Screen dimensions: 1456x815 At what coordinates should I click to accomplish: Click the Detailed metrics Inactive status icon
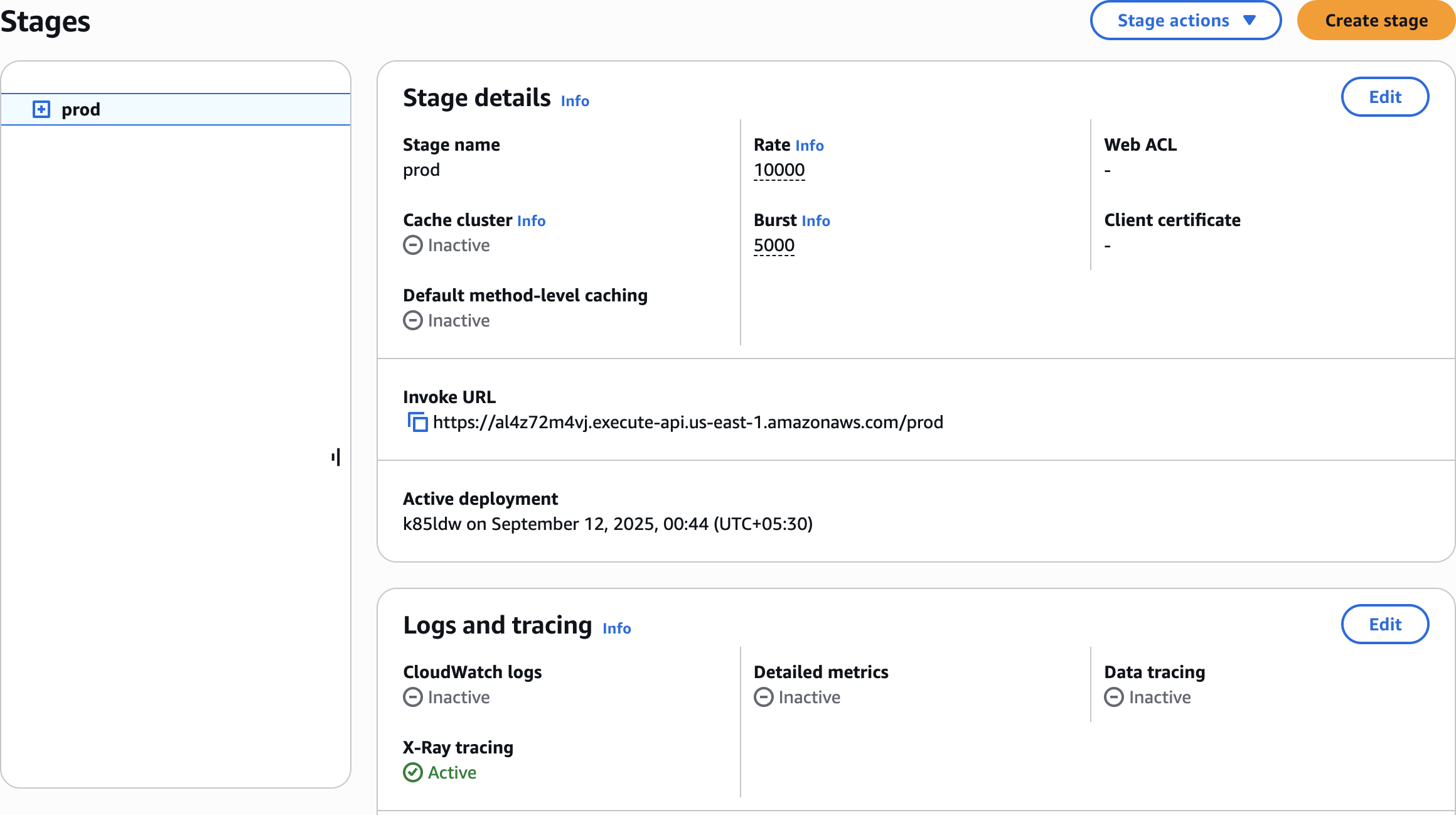pyautogui.click(x=763, y=697)
